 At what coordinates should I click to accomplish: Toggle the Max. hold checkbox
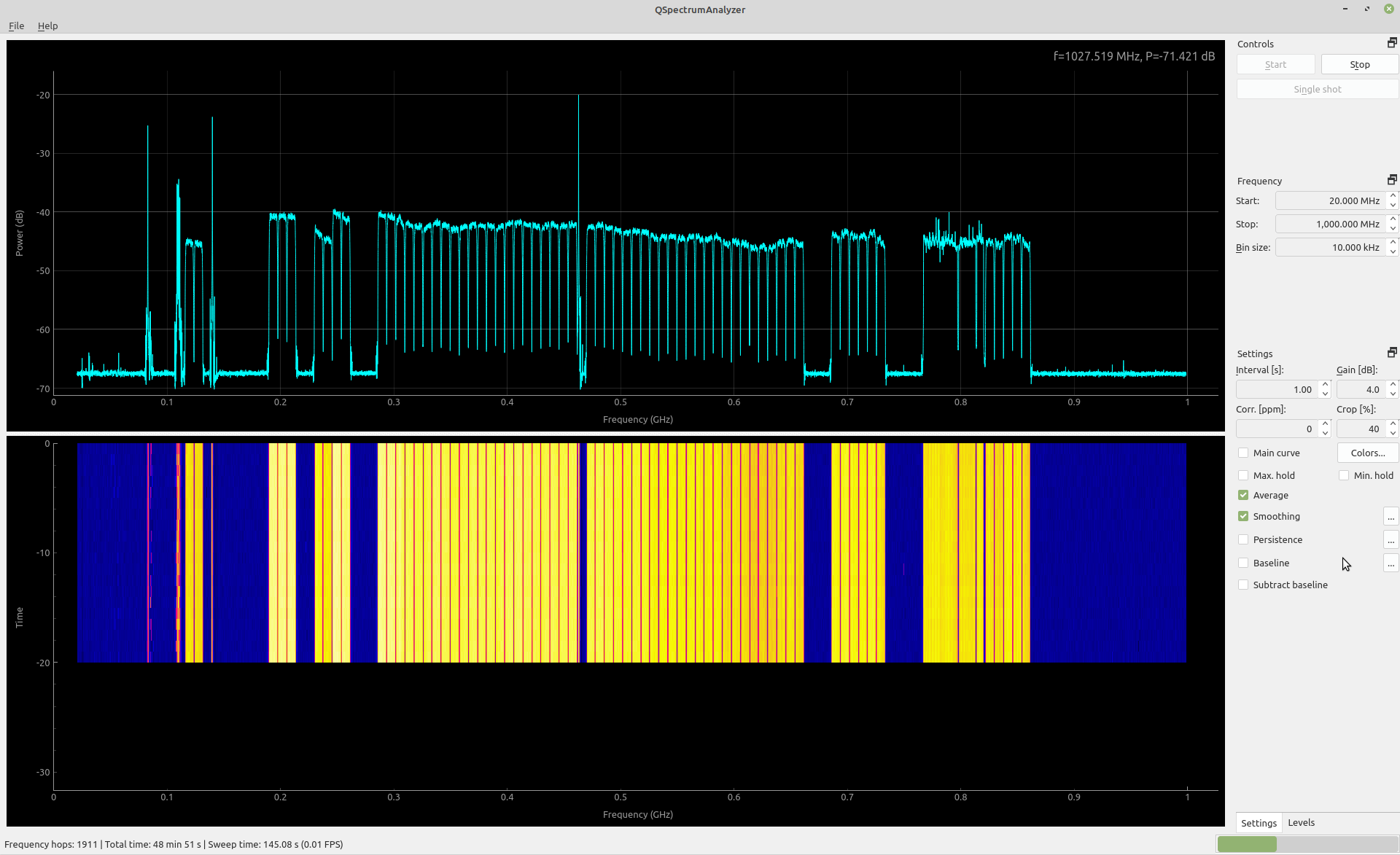1243,475
